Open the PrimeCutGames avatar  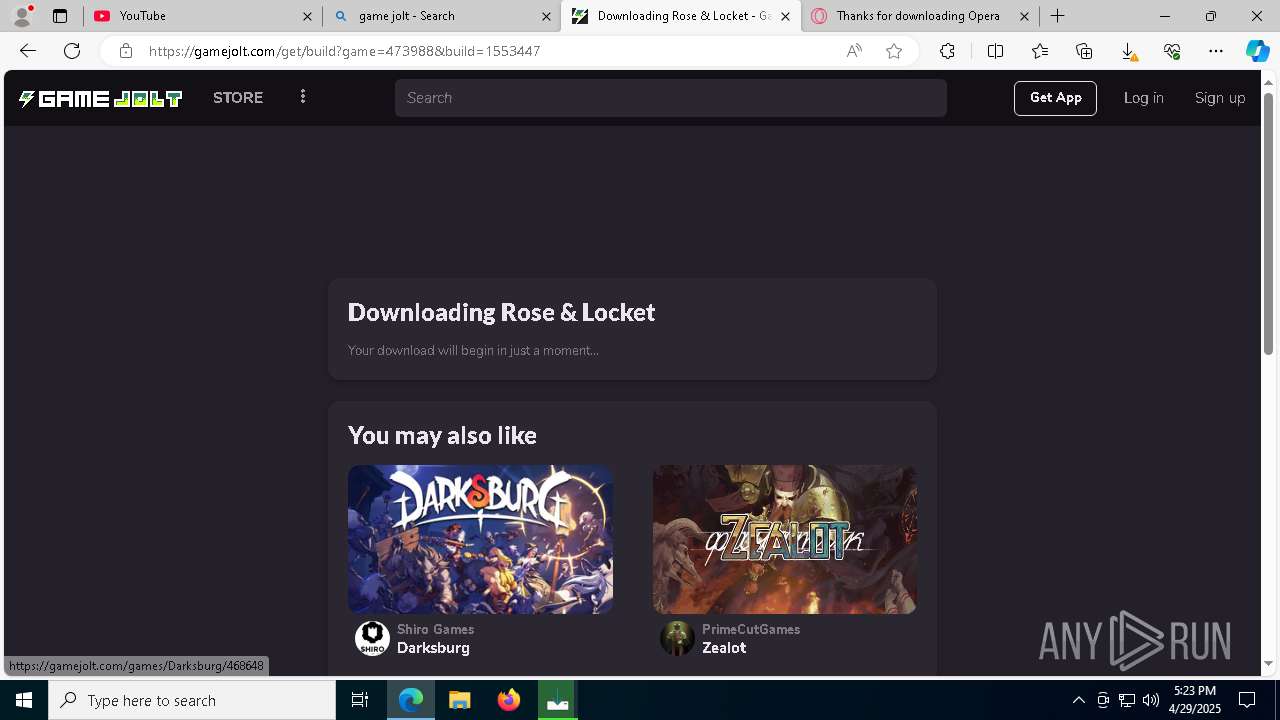click(677, 638)
